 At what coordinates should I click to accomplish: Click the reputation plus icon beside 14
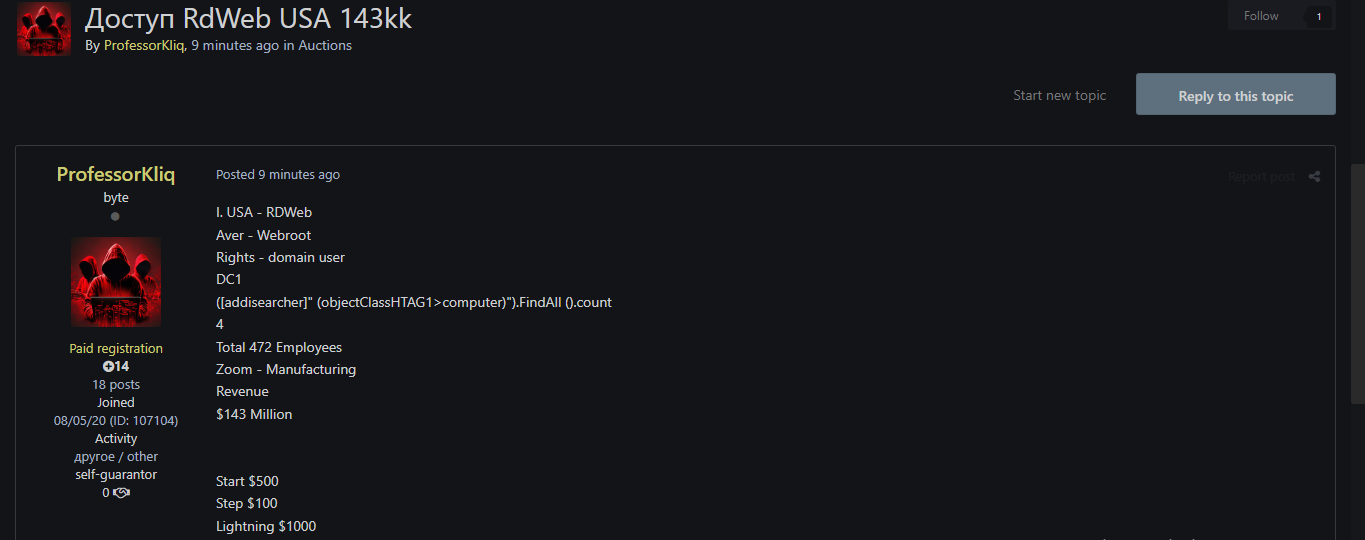[x=108, y=367]
